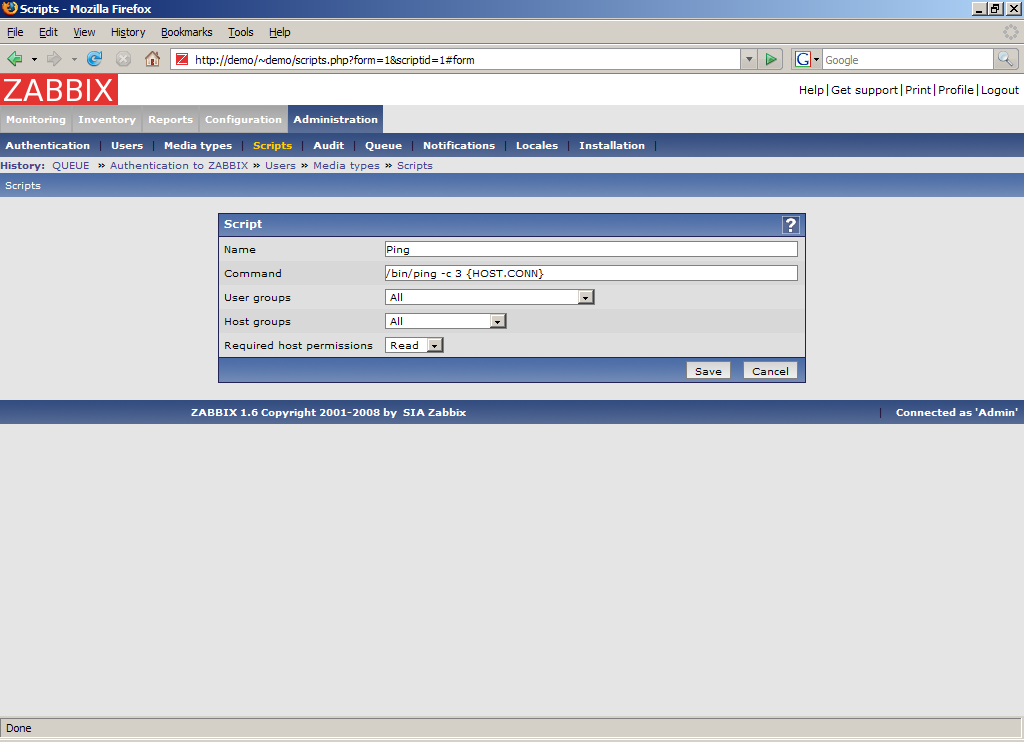Open the History menu
Image resolution: width=1024 pixels, height=742 pixels.
[128, 32]
